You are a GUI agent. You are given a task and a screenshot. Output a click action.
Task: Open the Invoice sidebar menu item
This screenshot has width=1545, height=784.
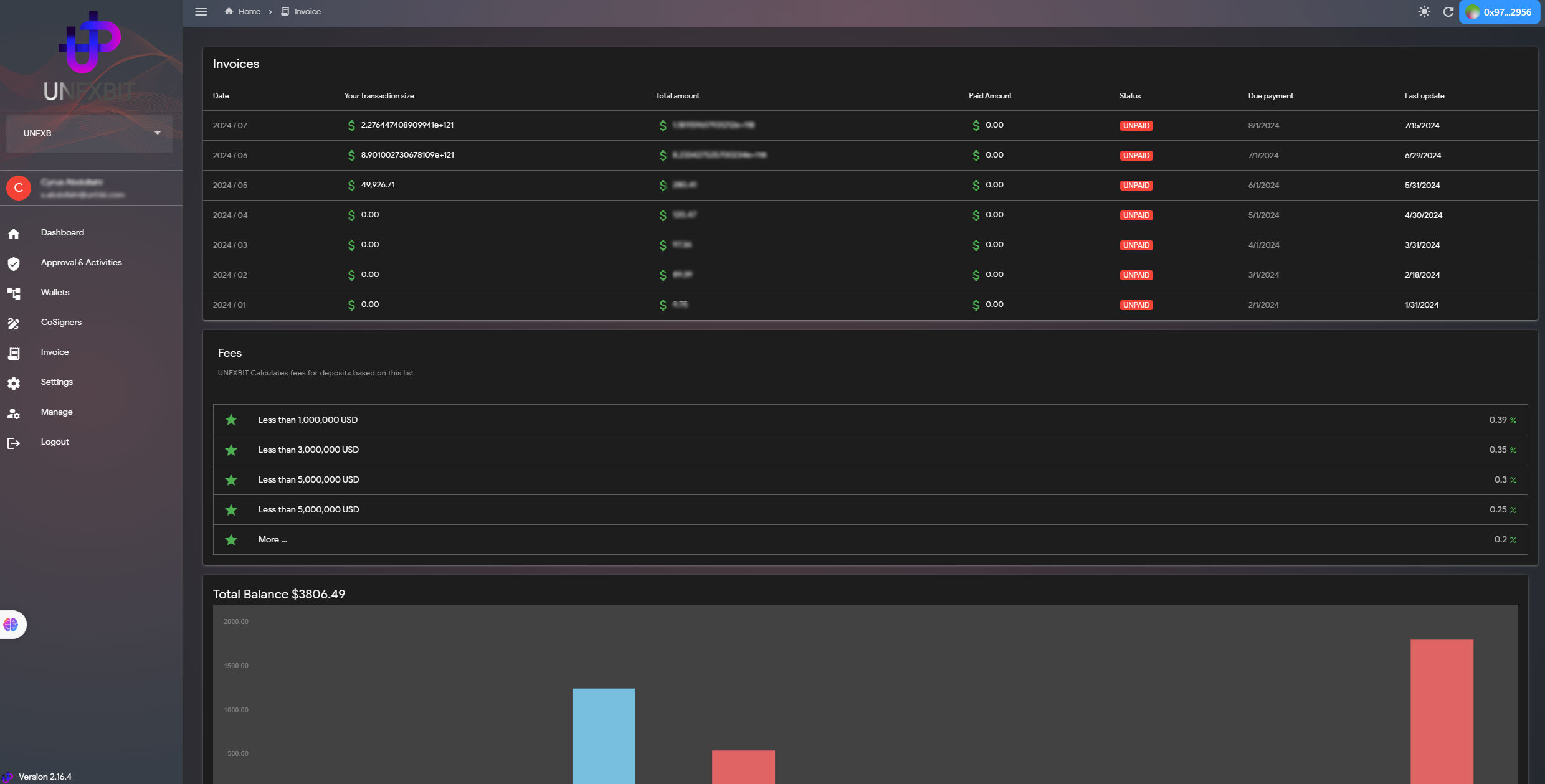(x=55, y=352)
